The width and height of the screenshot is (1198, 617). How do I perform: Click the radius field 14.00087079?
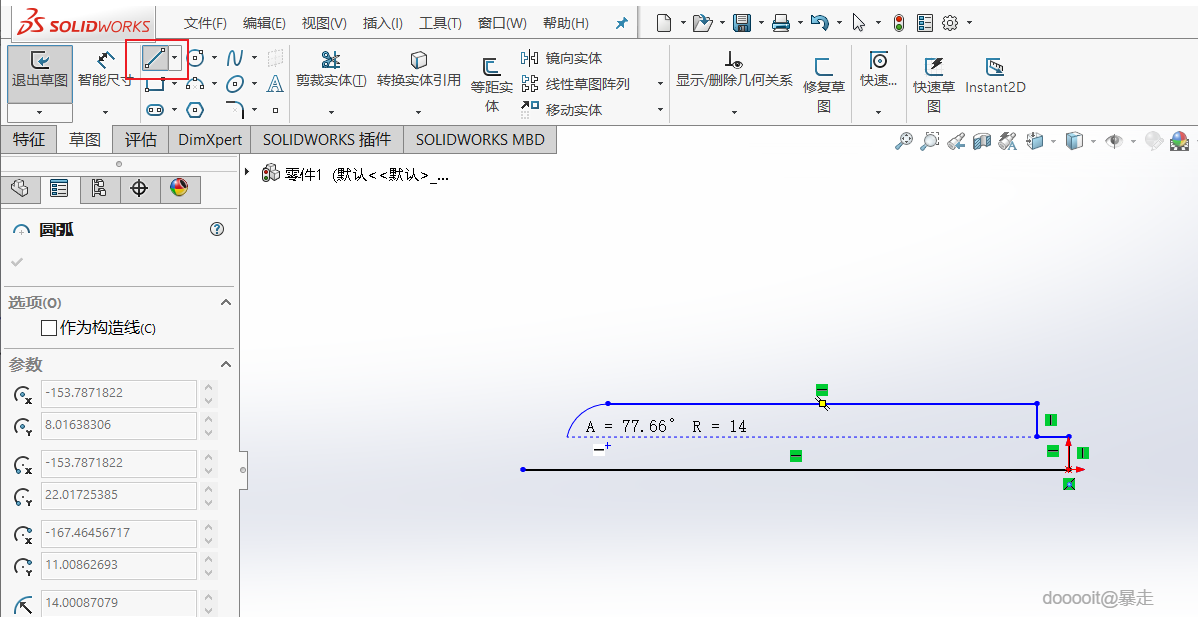pos(118,602)
